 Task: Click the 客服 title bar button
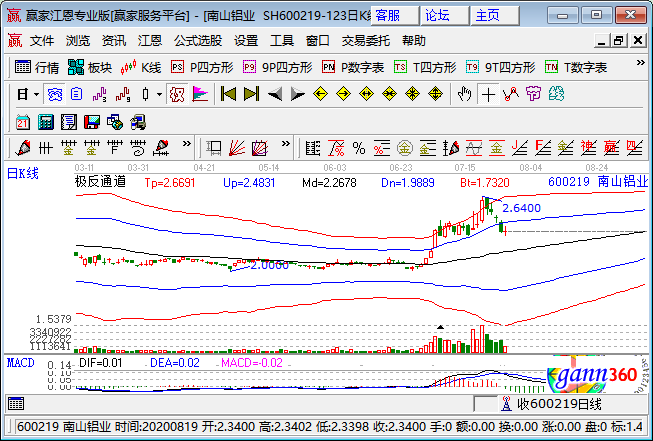[x=394, y=15]
